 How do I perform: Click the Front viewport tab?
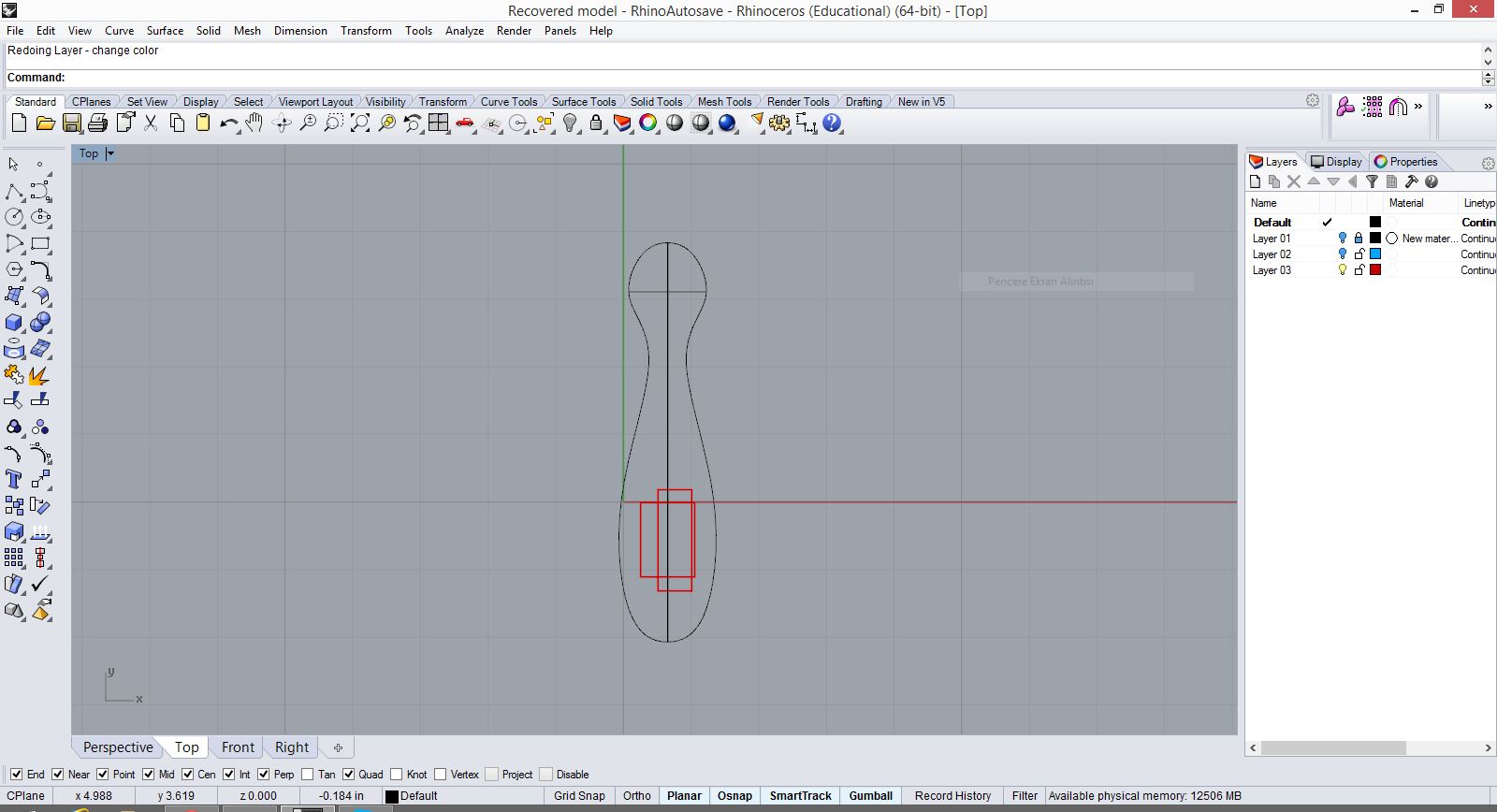[238, 747]
